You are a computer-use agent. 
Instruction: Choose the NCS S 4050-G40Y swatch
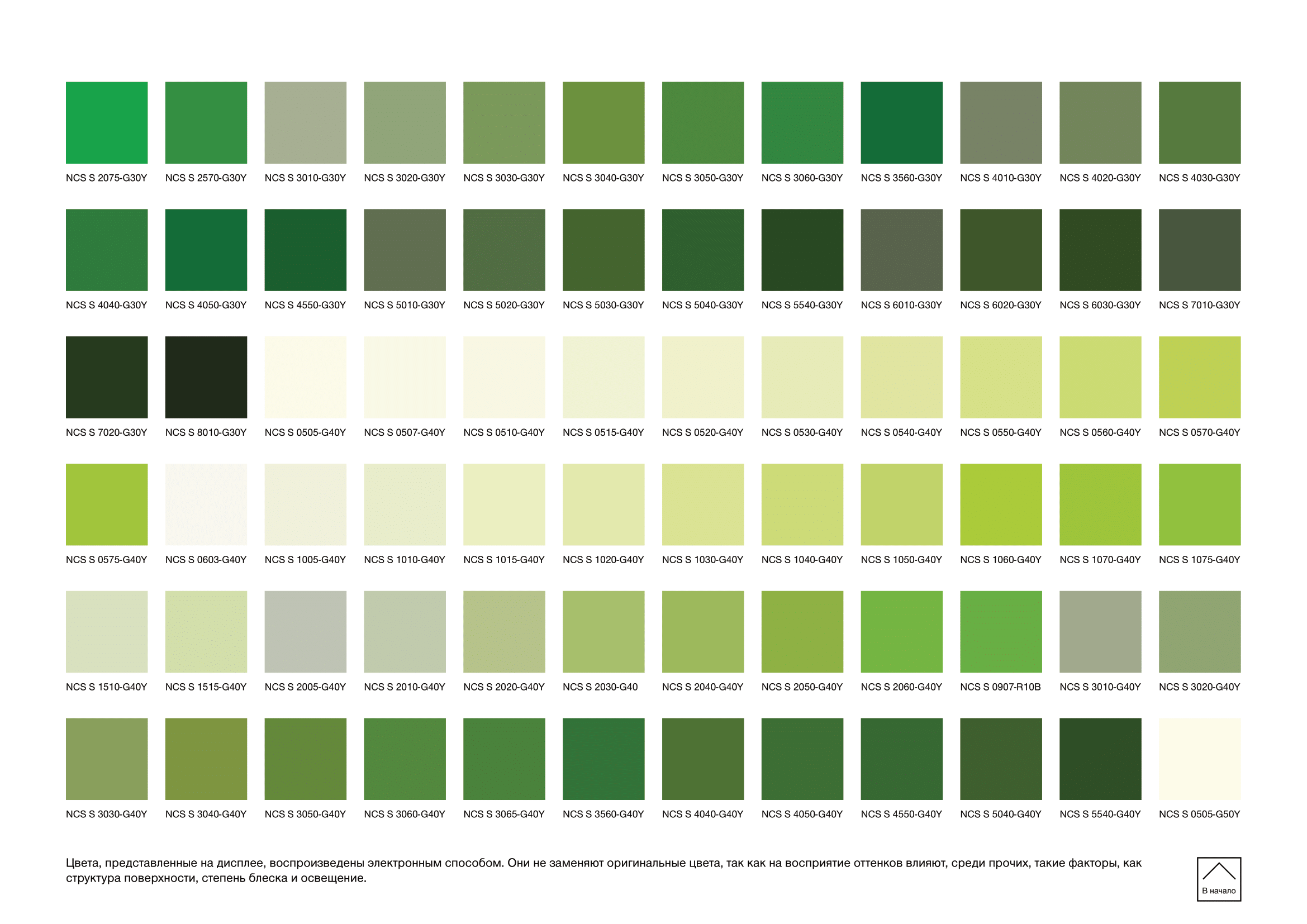(802, 759)
